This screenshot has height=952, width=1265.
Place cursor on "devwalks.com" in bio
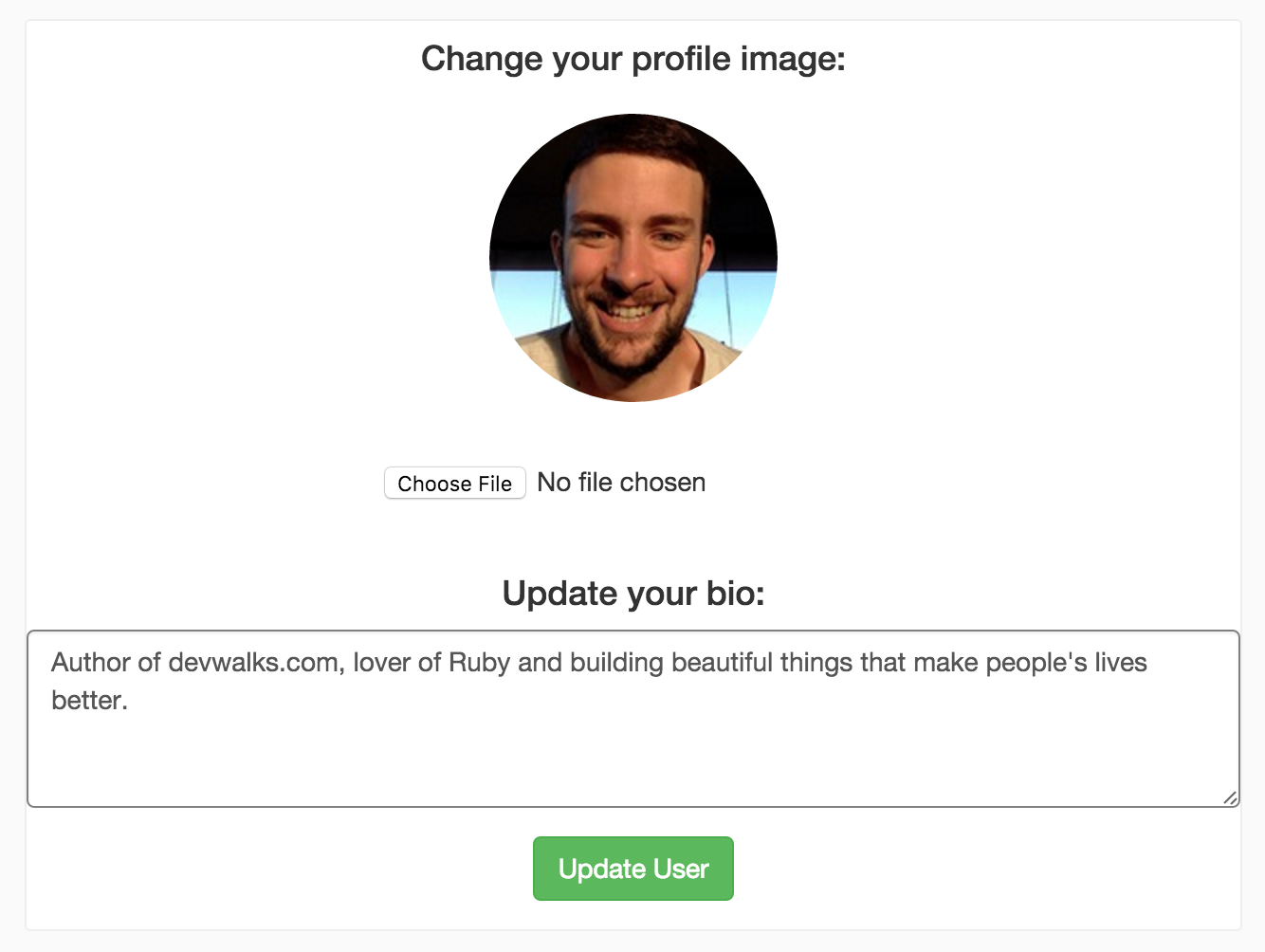pyautogui.click(x=253, y=663)
